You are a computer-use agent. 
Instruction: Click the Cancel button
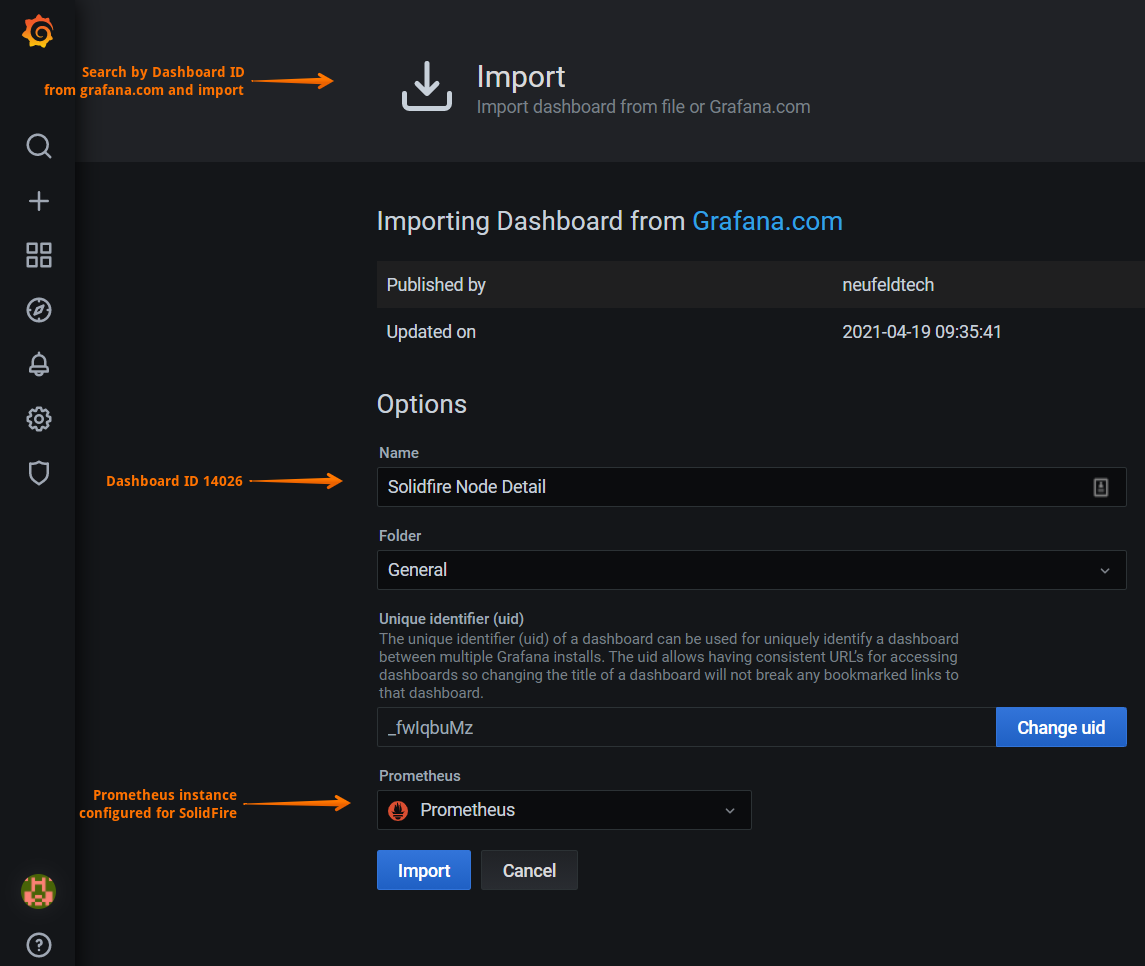(529, 870)
